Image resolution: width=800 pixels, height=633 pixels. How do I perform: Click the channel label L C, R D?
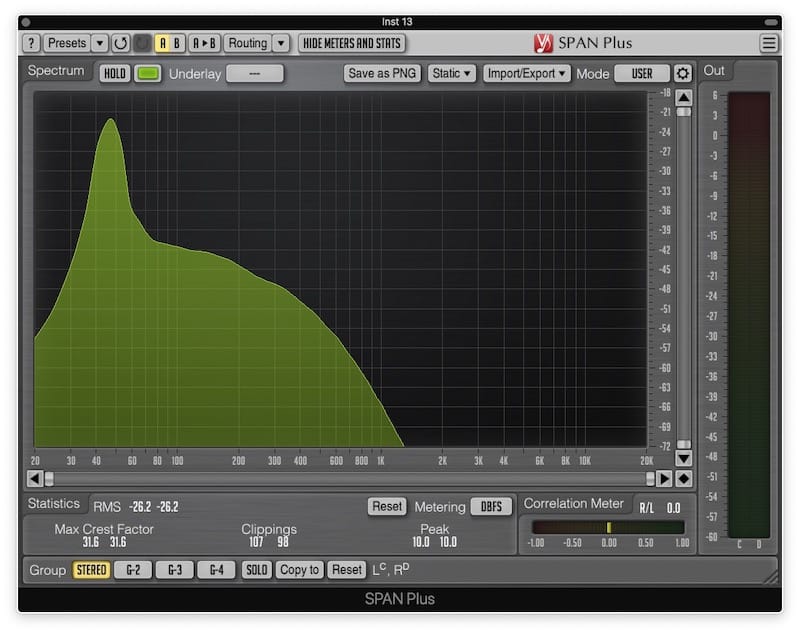pos(391,569)
